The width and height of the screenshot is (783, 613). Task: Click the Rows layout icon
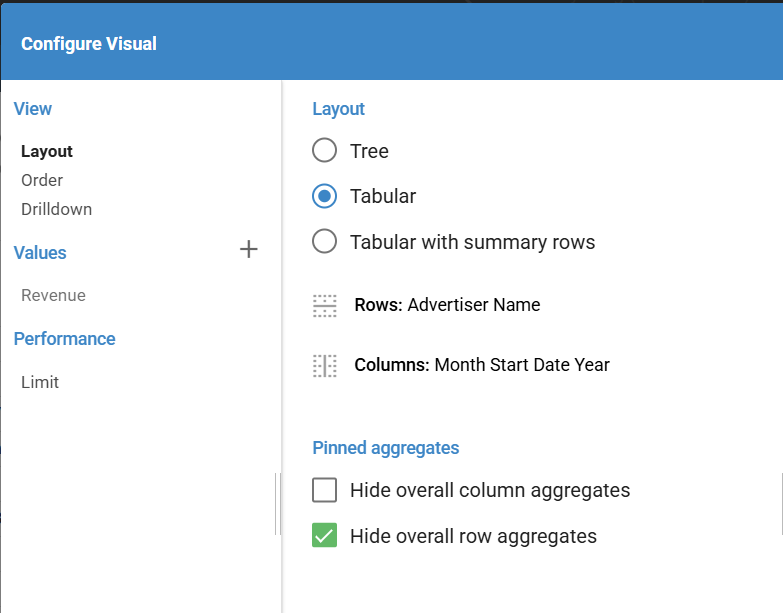325,306
